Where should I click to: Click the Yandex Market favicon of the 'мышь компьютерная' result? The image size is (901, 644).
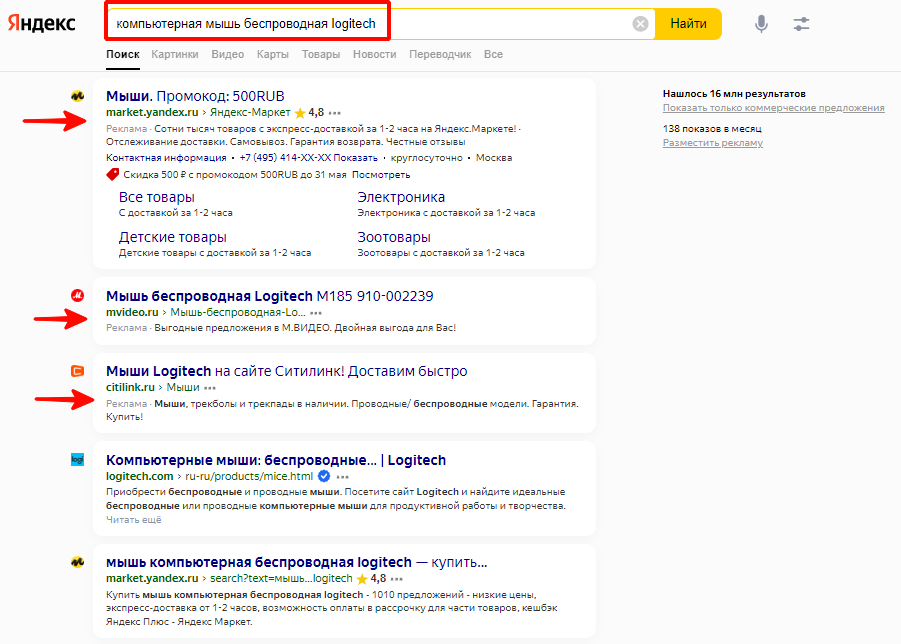tap(78, 562)
